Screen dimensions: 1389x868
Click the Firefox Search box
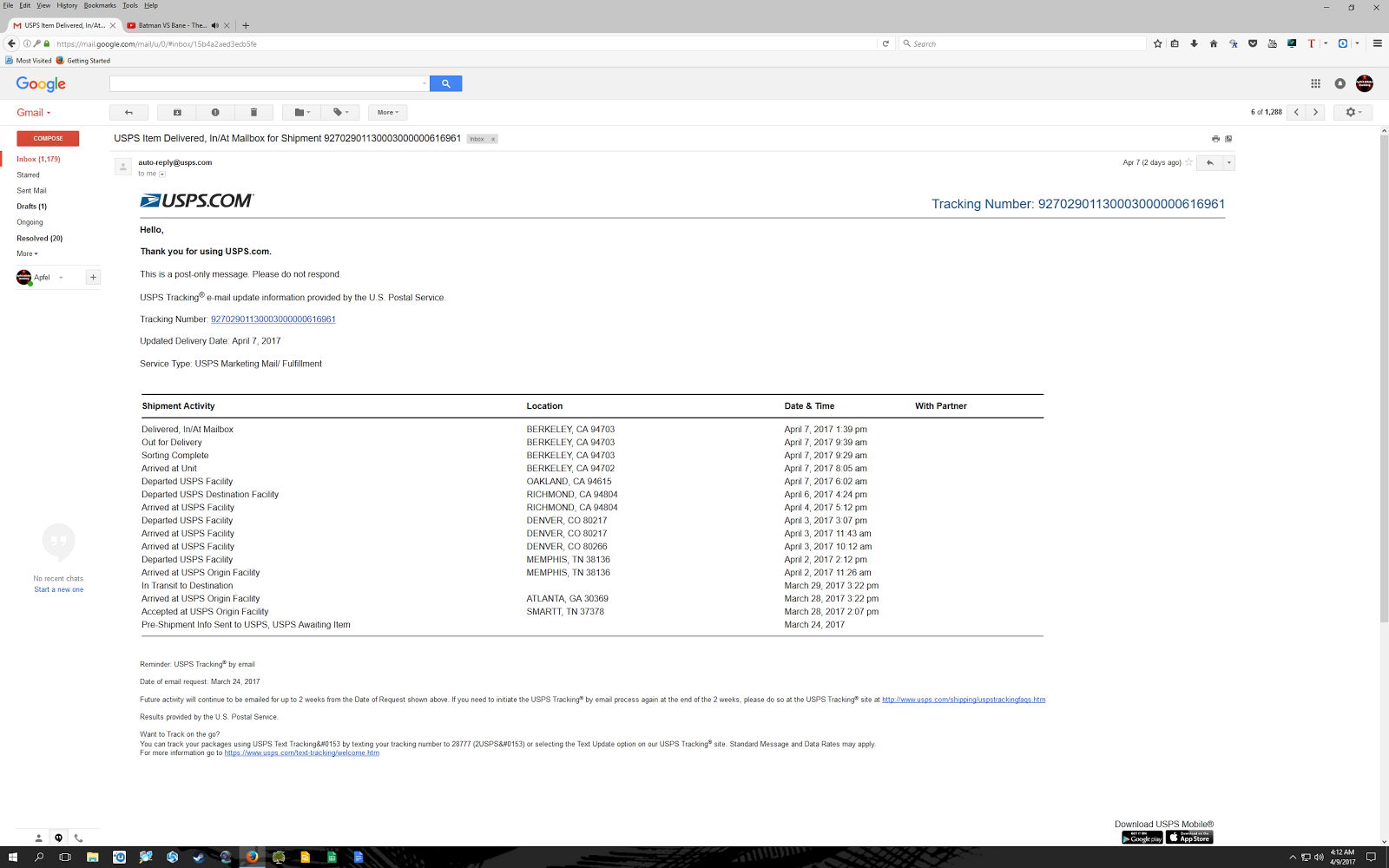click(x=1024, y=43)
